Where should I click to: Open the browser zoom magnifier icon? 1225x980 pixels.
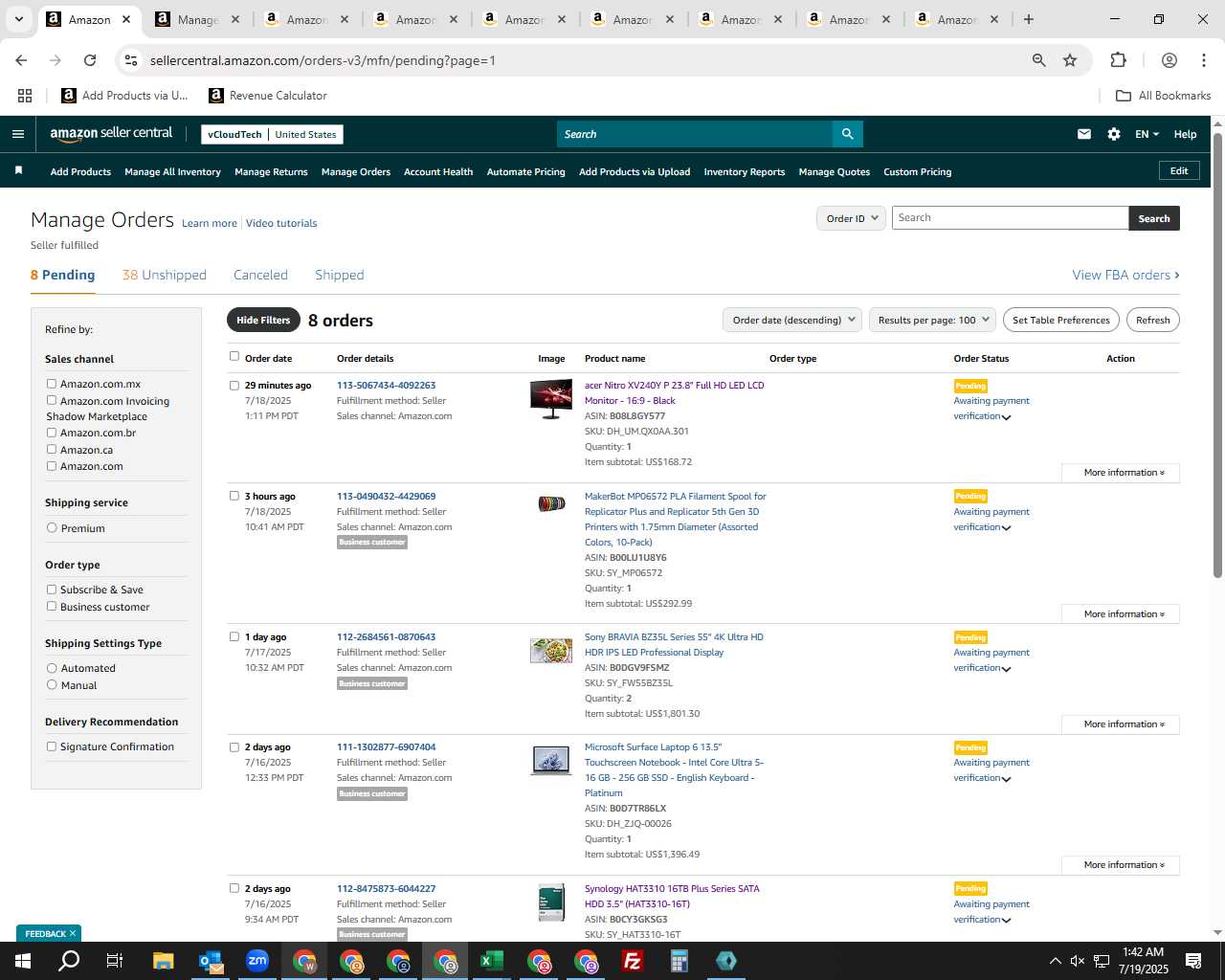pyautogui.click(x=1038, y=60)
